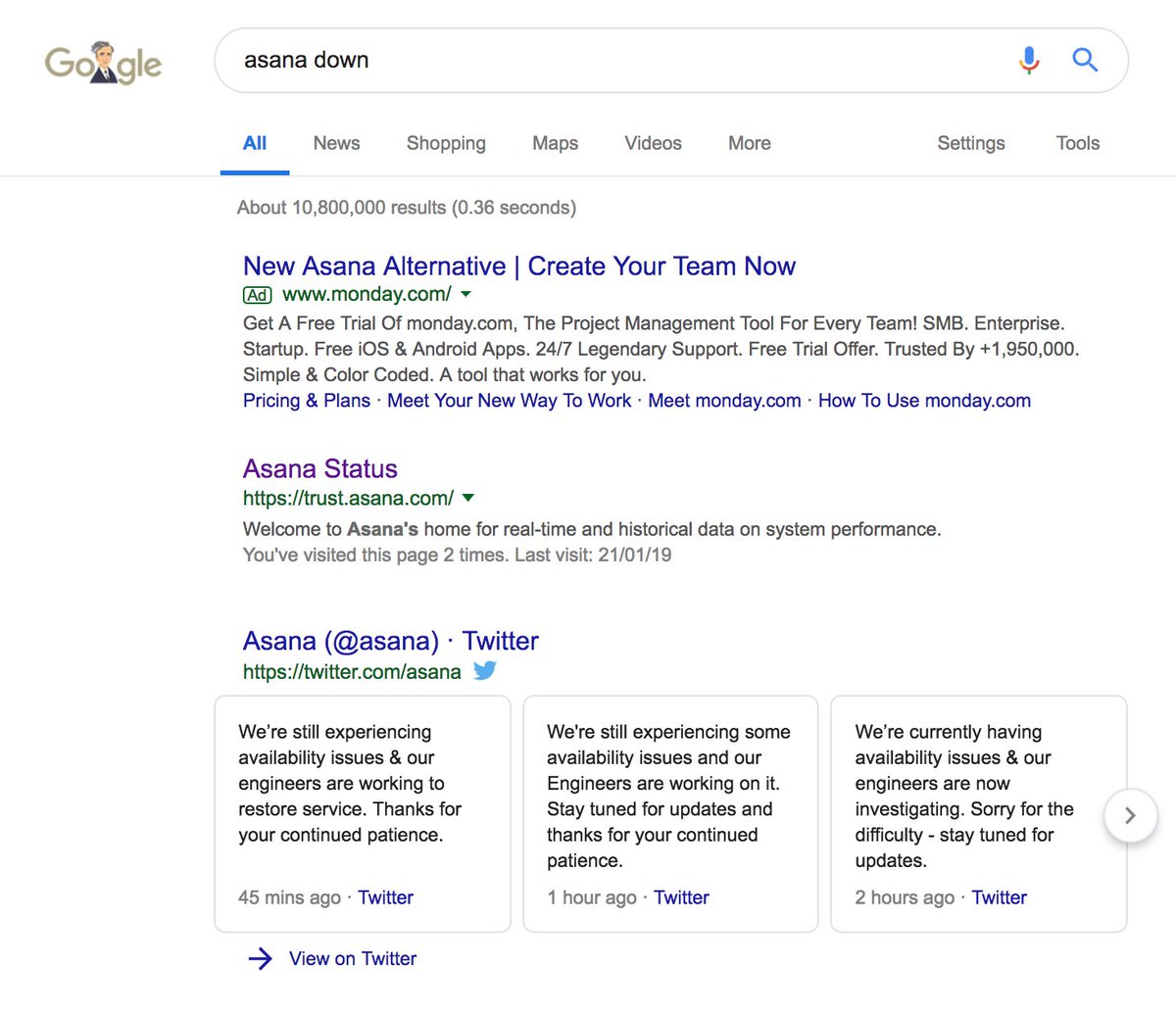1176x1015 pixels.
Task: Click the Meet monday.com sitelink
Action: [723, 400]
